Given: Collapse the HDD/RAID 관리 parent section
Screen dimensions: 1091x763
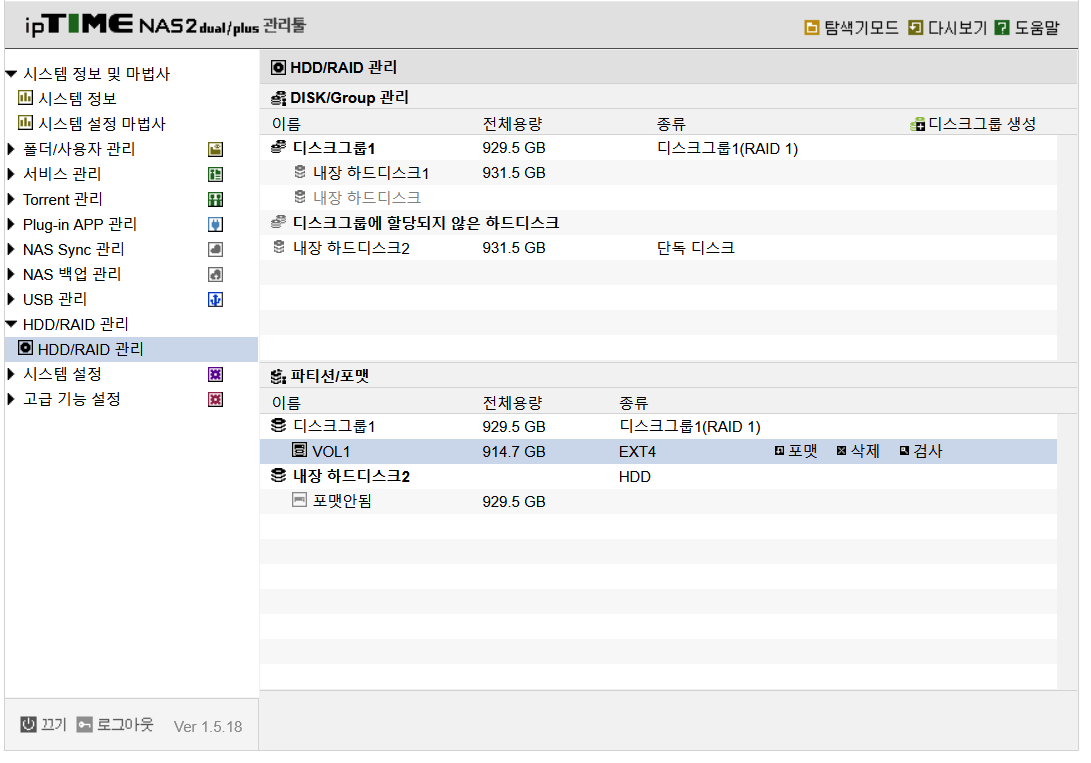Looking at the screenshot, I should tap(11, 323).
